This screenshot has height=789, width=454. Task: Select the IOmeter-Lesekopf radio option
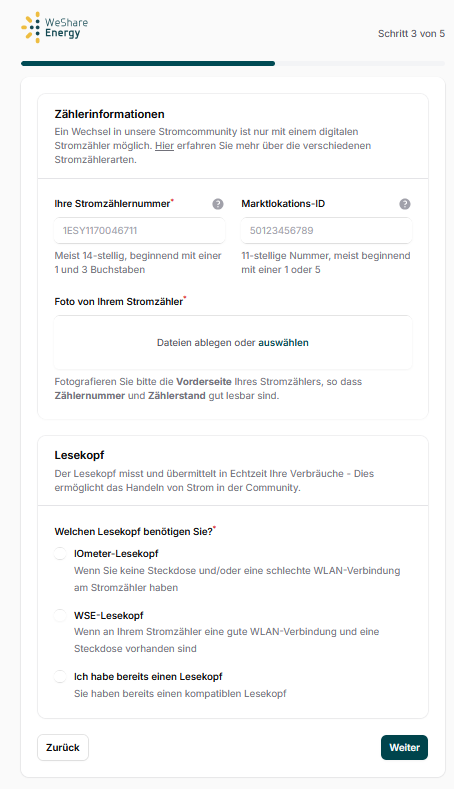[60, 554]
